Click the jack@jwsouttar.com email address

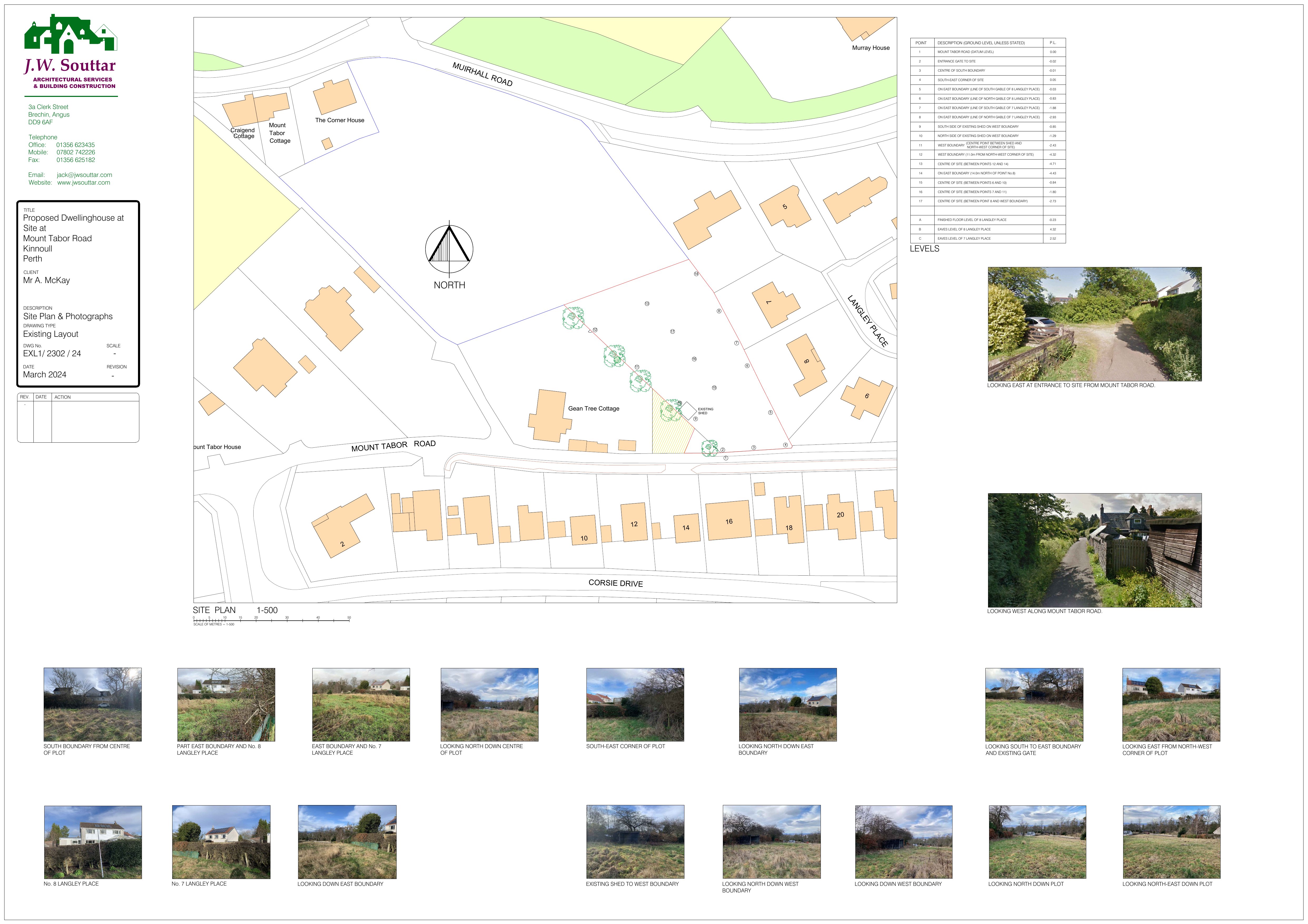click(x=84, y=175)
